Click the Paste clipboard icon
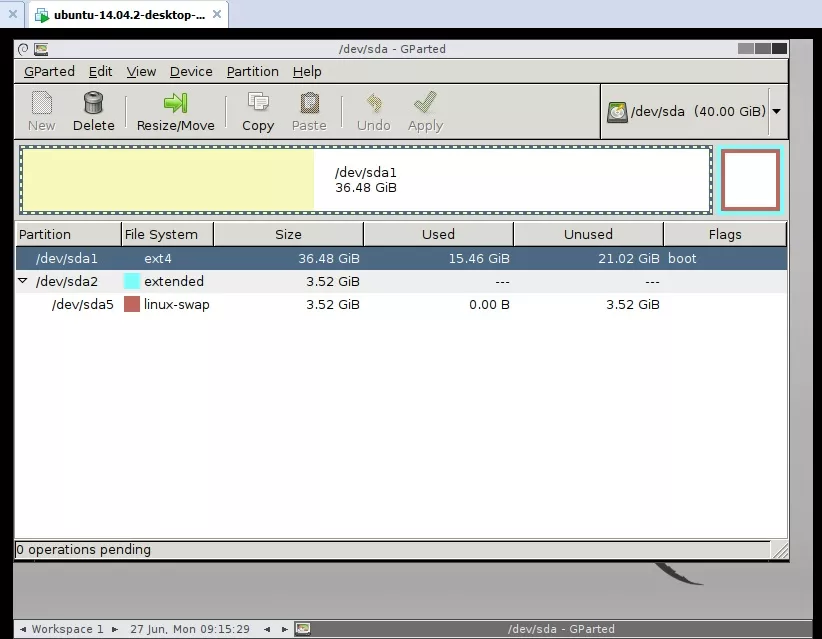The width and height of the screenshot is (822, 639). tap(309, 103)
